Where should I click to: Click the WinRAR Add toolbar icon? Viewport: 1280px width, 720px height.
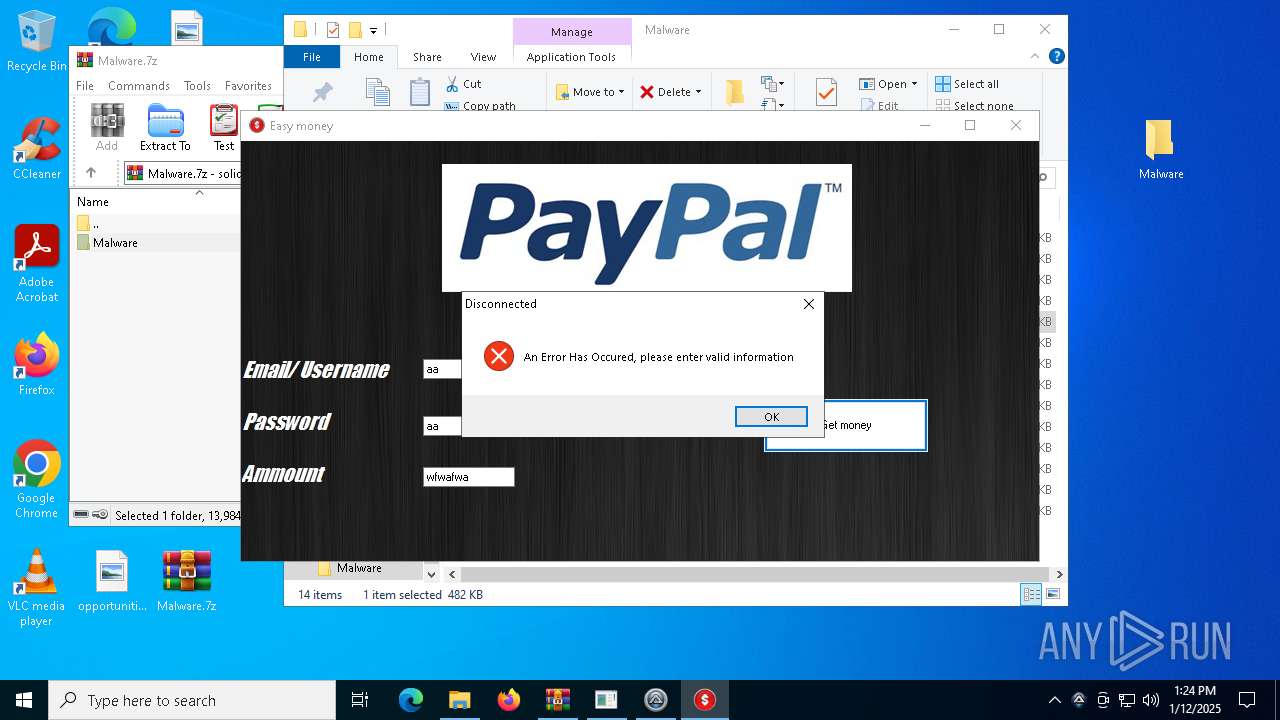coord(107,128)
